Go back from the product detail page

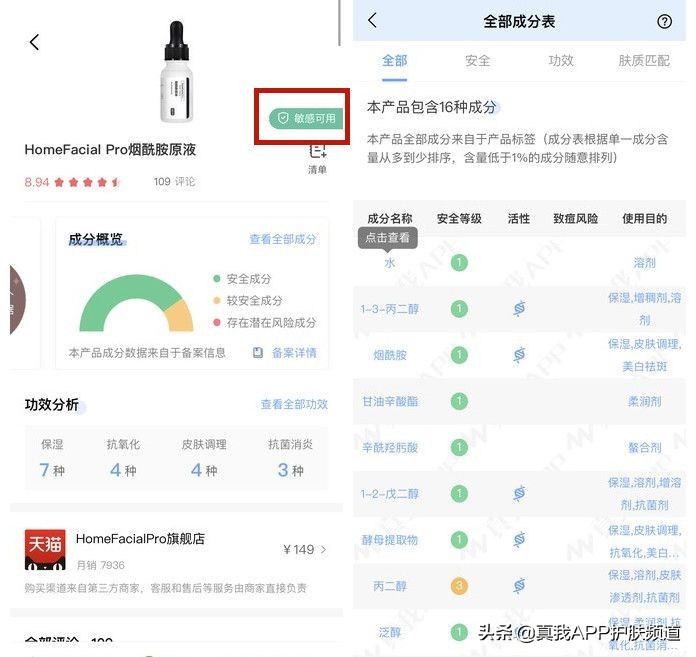point(34,43)
